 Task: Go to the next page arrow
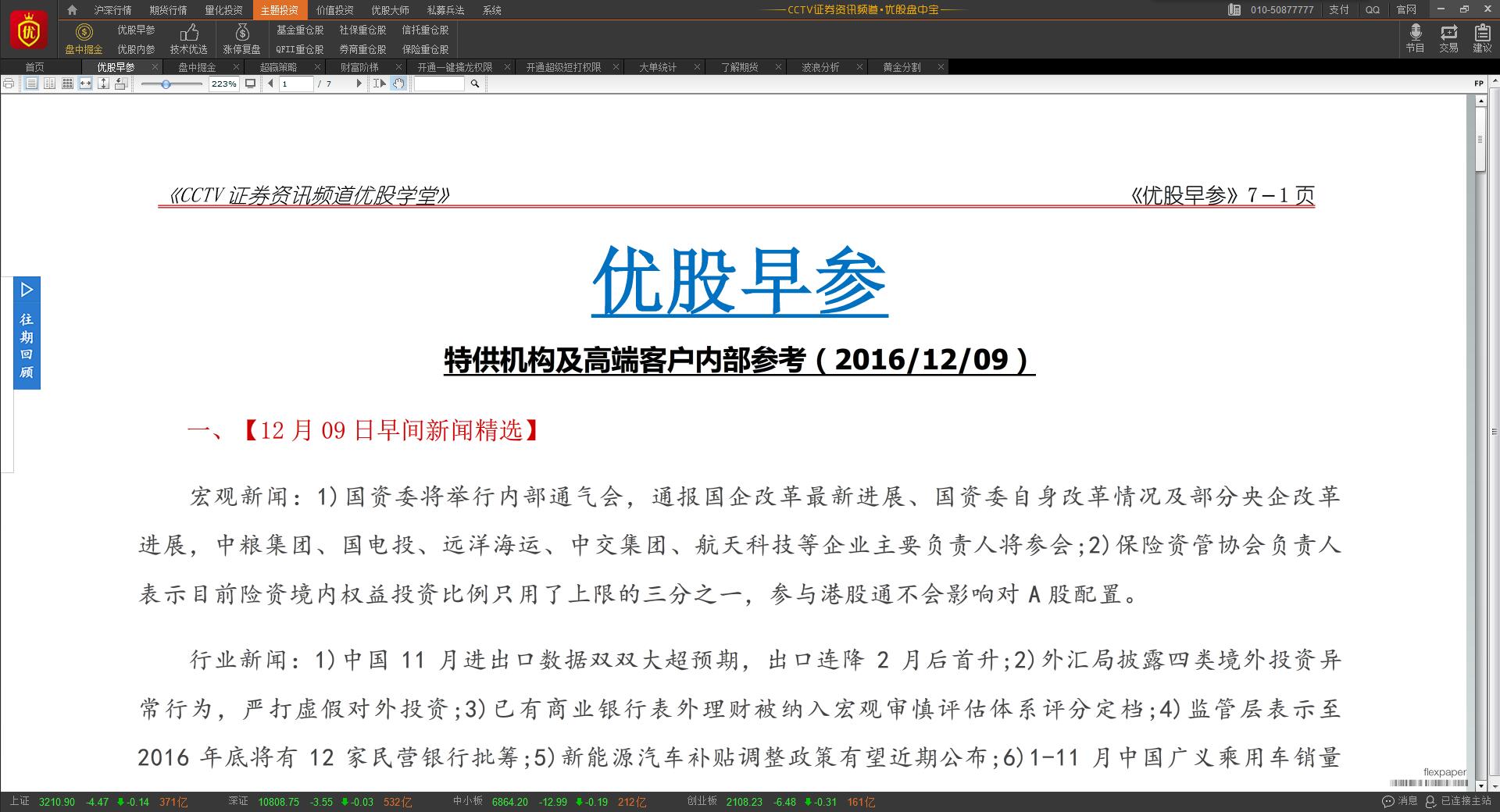tap(359, 84)
